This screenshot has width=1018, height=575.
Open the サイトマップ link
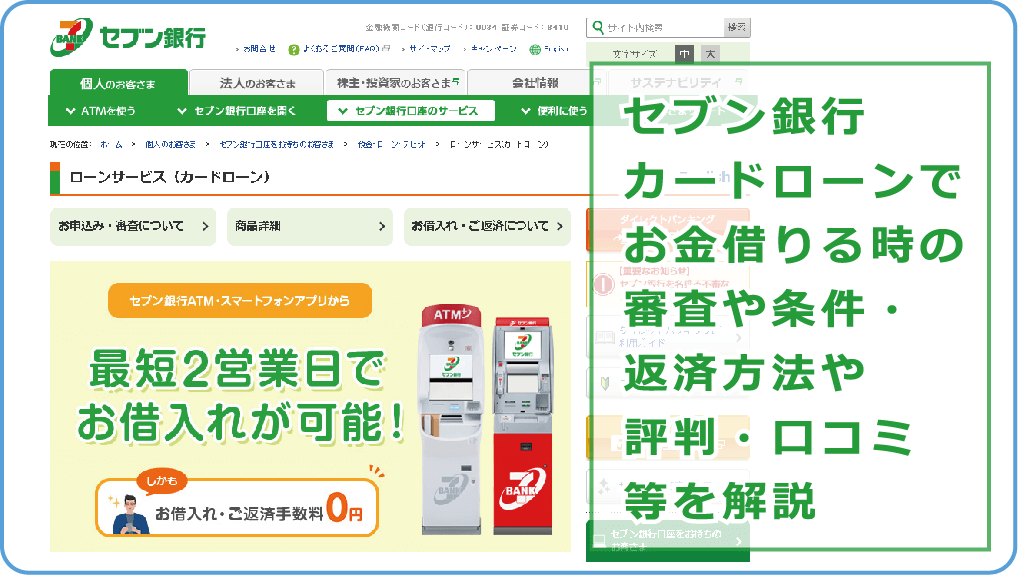(x=429, y=49)
